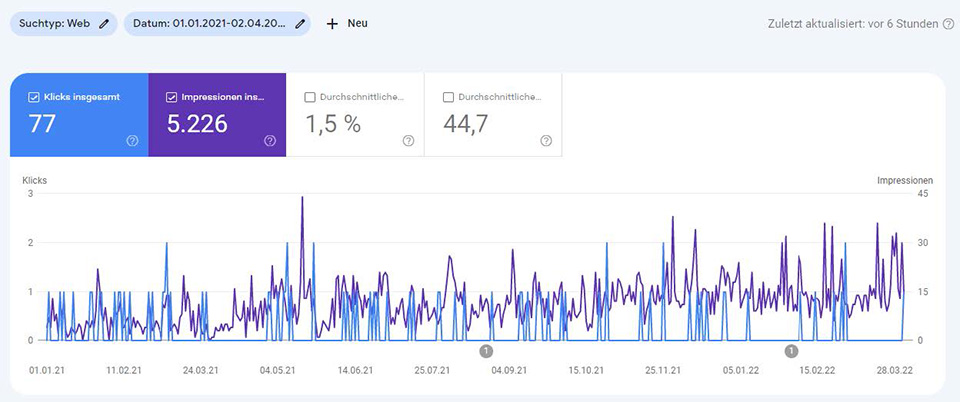Viewport: 960px width, 402px height.
Task: Open help icon on 1,5 % card
Action: click(408, 141)
